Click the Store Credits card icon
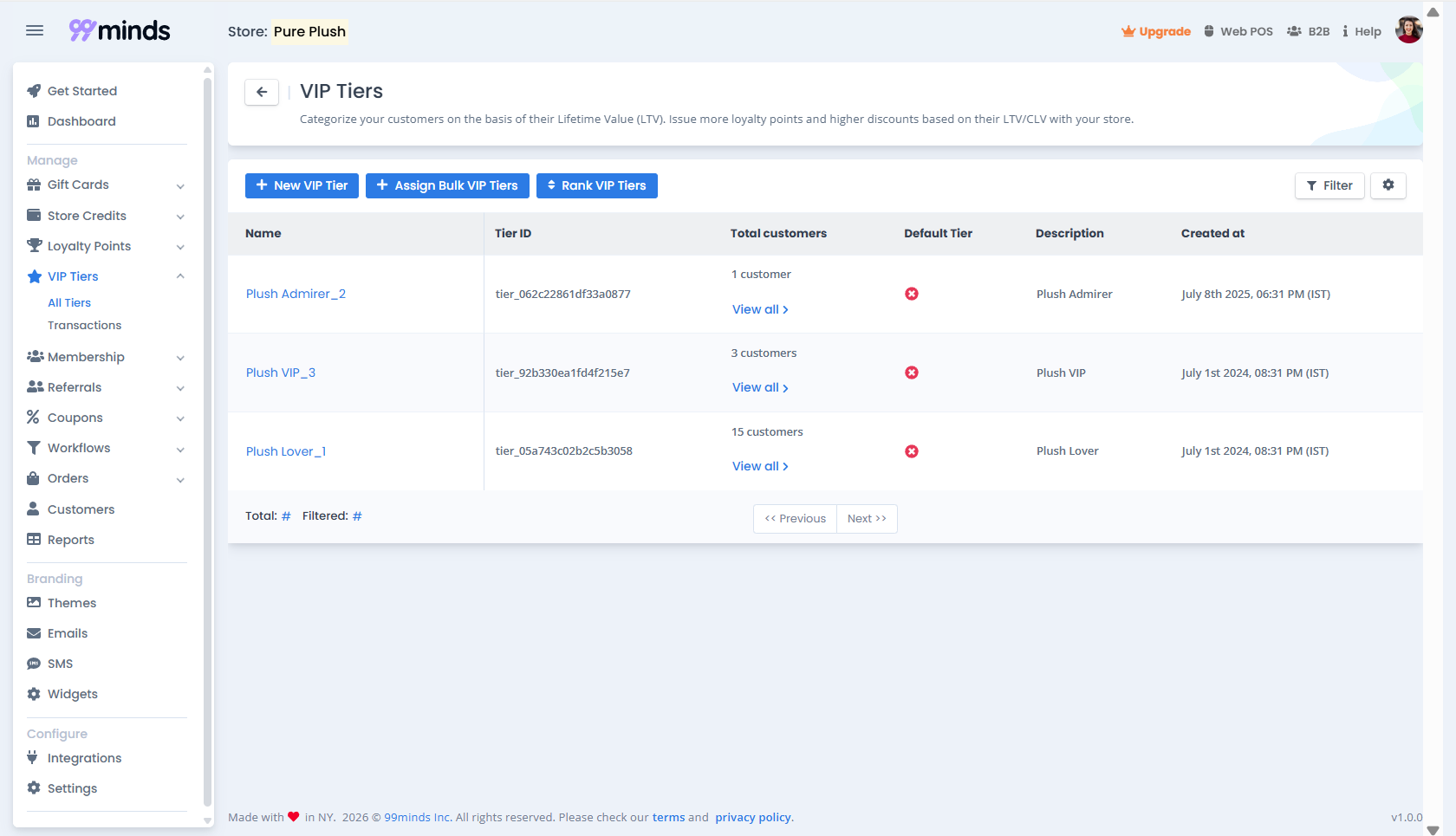Screen dimensions: 1456x836 point(34,215)
